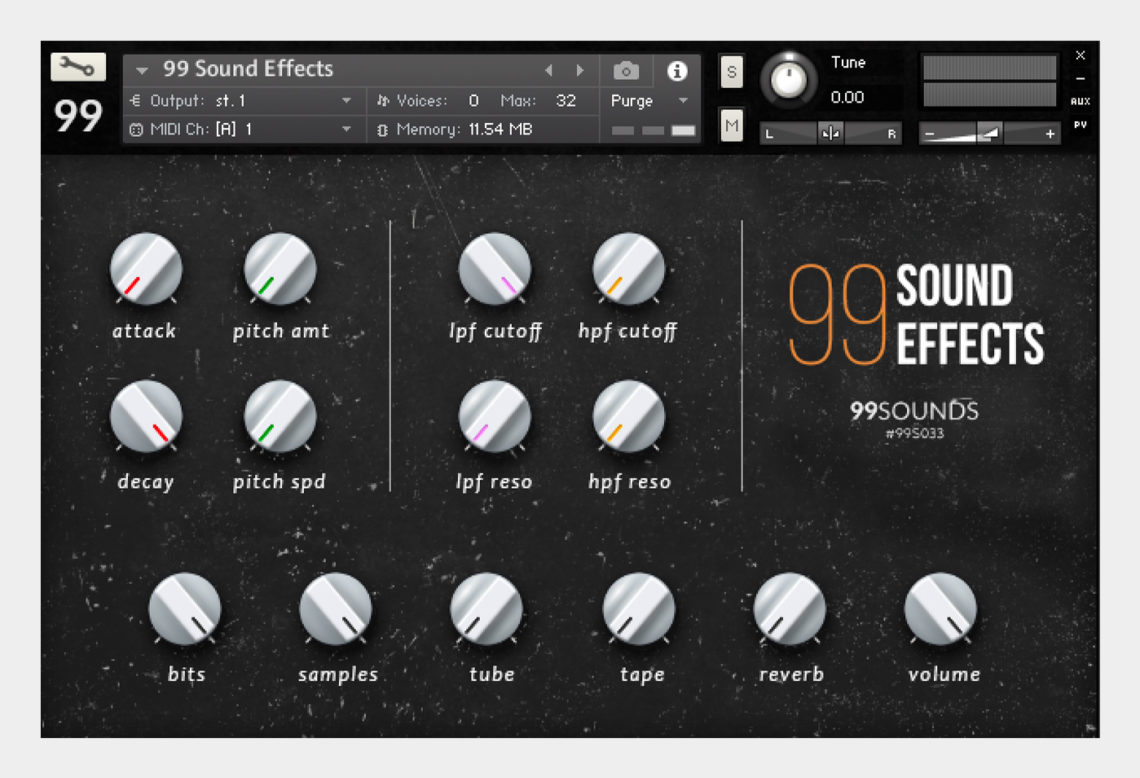Click the snapshot camera icon

(626, 70)
